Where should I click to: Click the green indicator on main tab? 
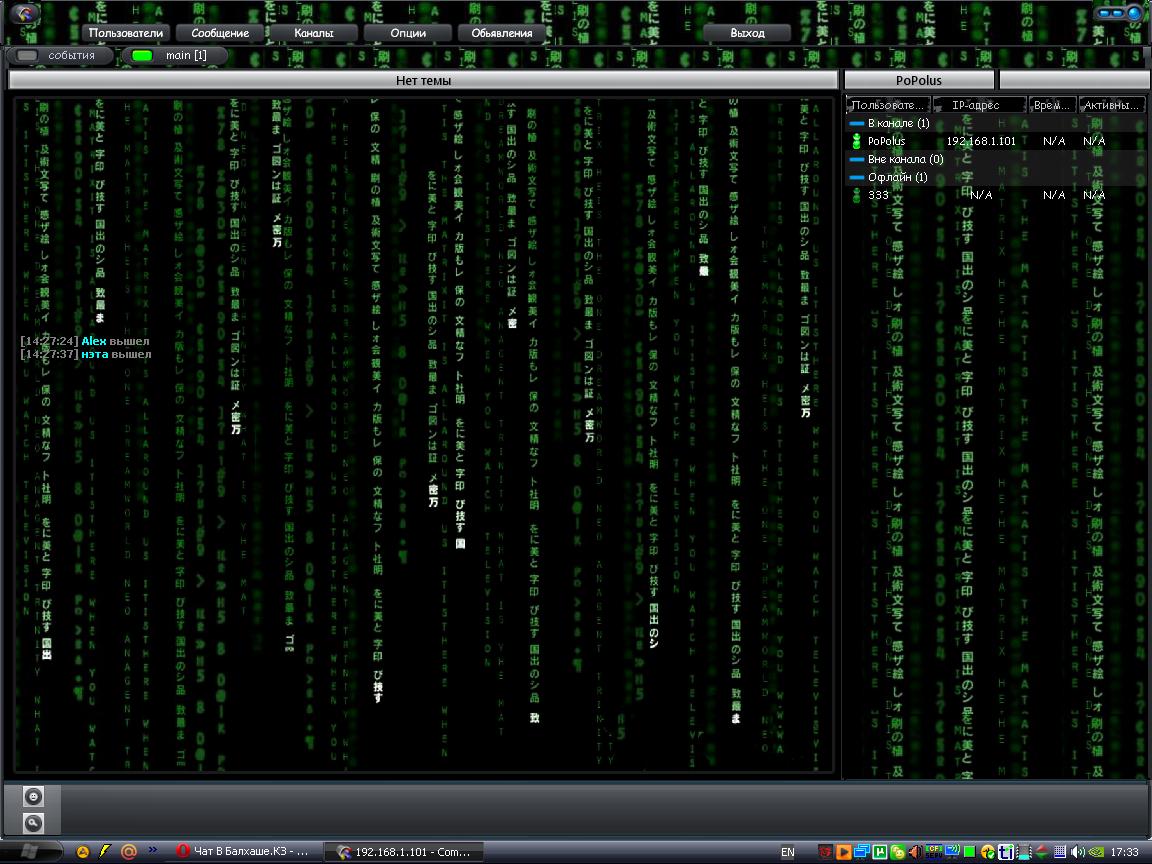pyautogui.click(x=141, y=55)
